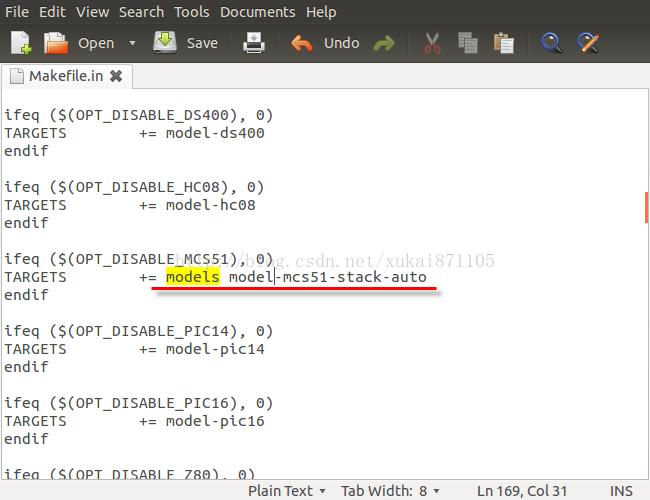Open the Tools menu
This screenshot has height=500, width=650.
192,12
